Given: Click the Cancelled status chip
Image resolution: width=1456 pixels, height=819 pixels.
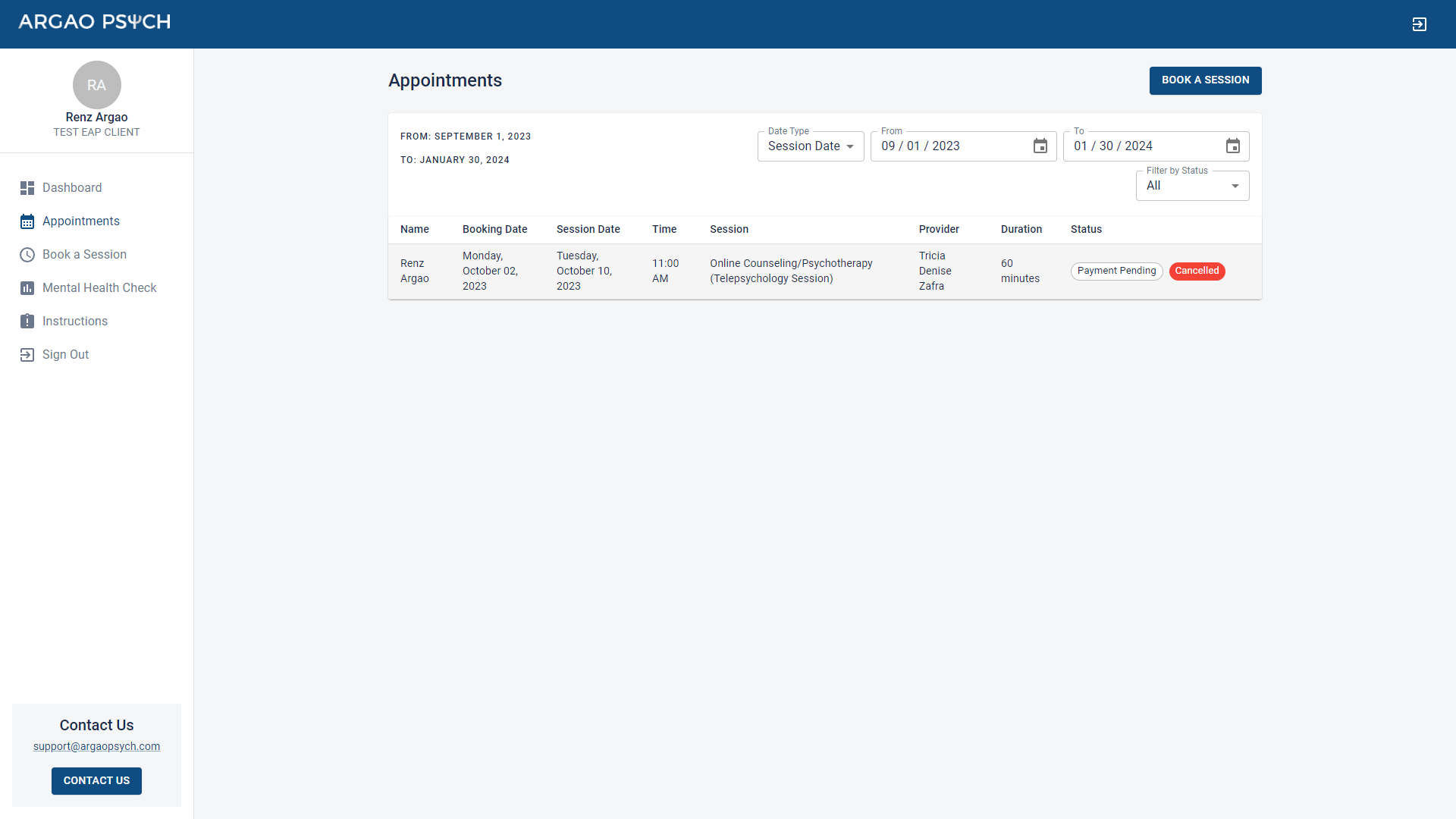Looking at the screenshot, I should (x=1197, y=271).
